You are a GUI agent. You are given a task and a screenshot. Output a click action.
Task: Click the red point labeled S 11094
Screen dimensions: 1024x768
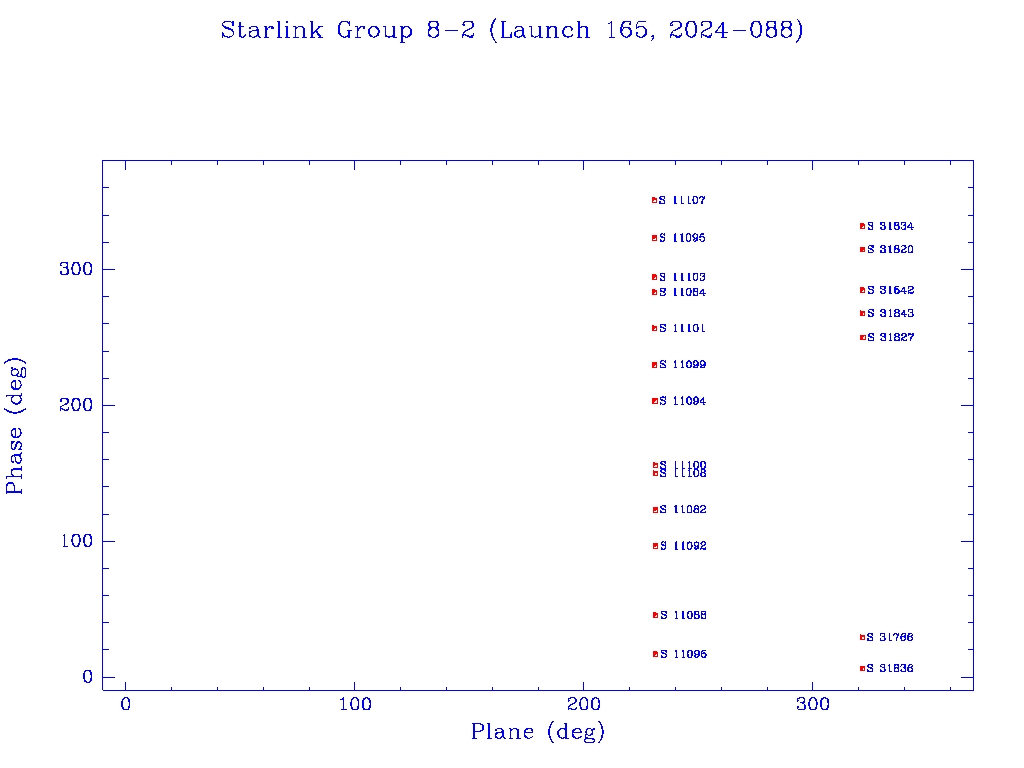click(655, 402)
